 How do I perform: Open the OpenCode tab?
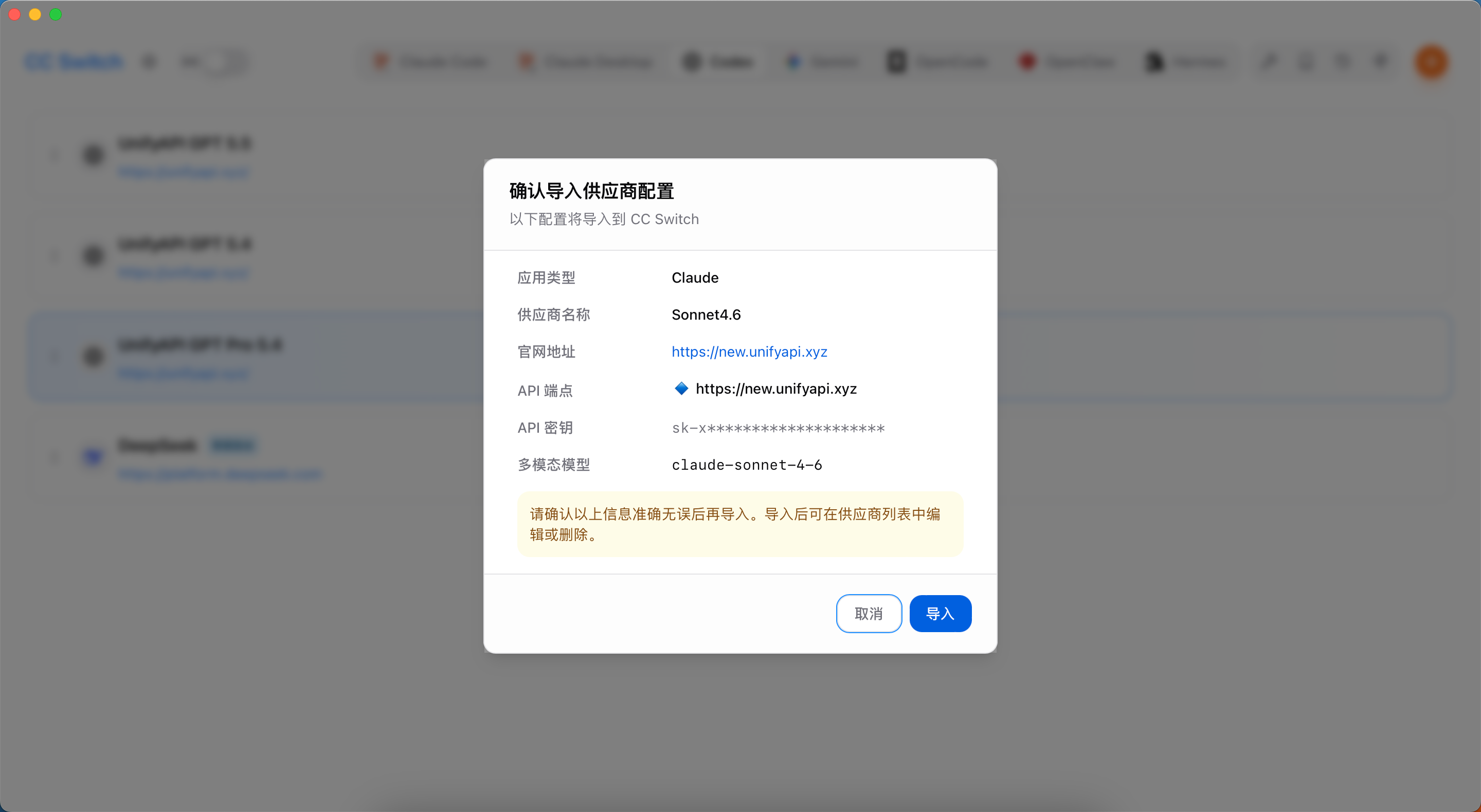click(x=937, y=62)
